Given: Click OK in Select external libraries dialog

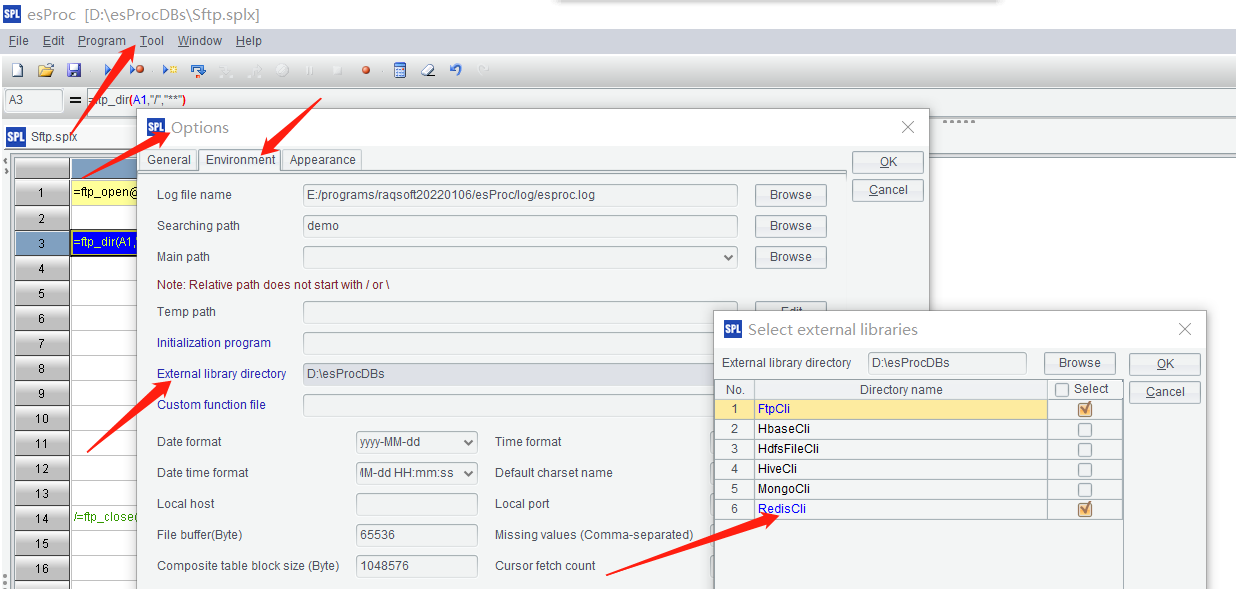Looking at the screenshot, I should tap(1165, 364).
